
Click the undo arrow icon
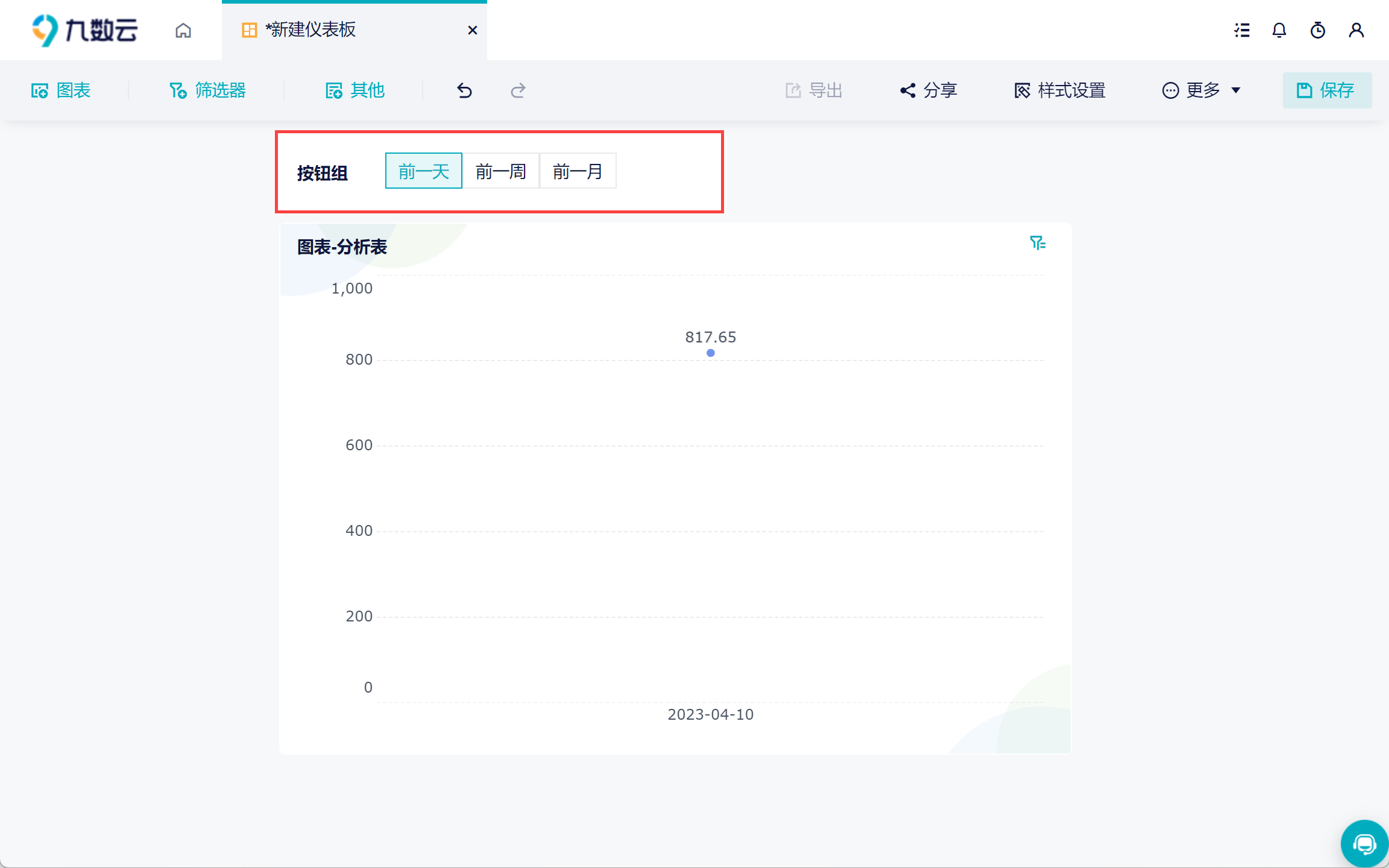(464, 90)
